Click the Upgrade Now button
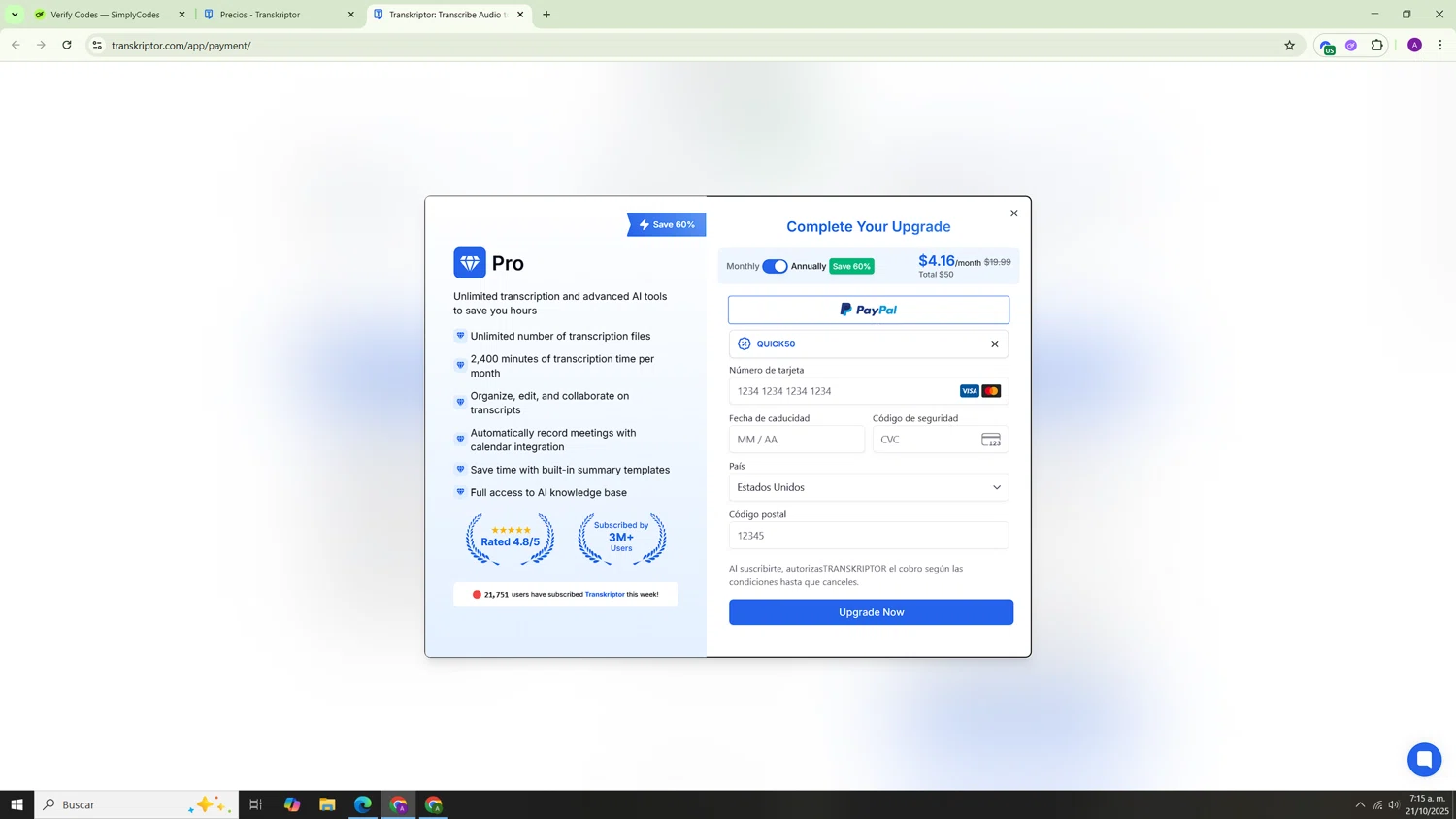The height and width of the screenshot is (819, 1456). [x=871, y=612]
